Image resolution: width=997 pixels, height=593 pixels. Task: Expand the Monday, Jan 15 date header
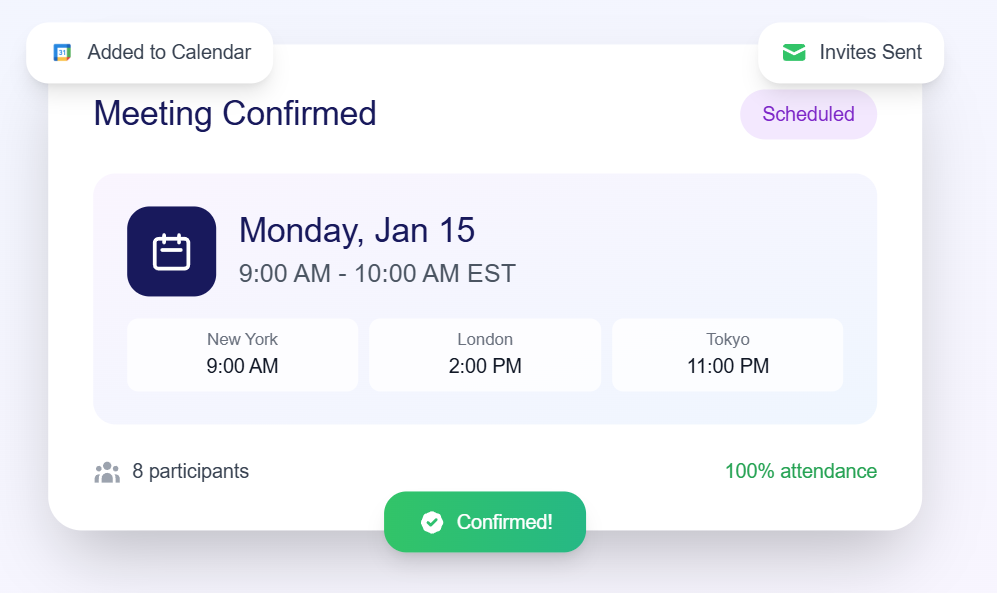click(356, 230)
